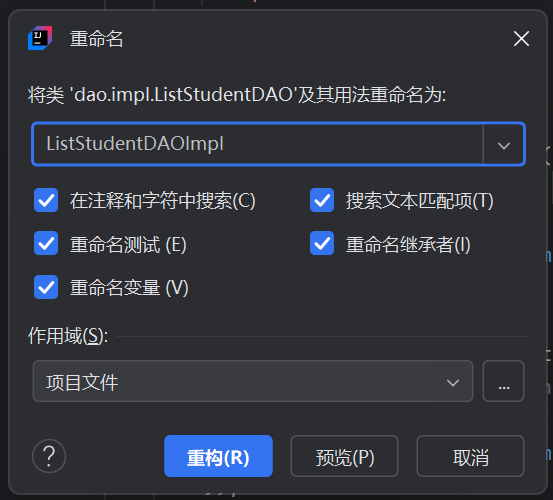553x500 pixels.
Task: Open the scope browse ellipsis button
Action: (503, 381)
